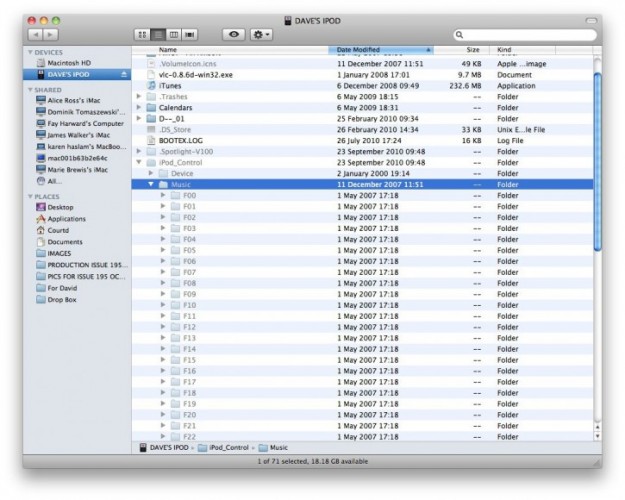Select the F21 folder row

[362, 426]
